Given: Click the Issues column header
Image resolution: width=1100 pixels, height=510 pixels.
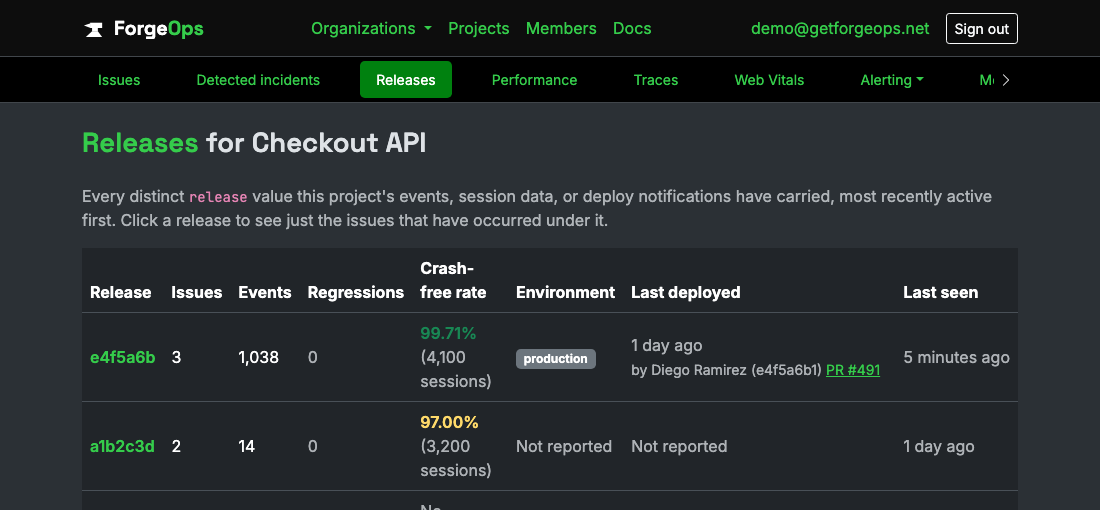Looking at the screenshot, I should click(196, 293).
